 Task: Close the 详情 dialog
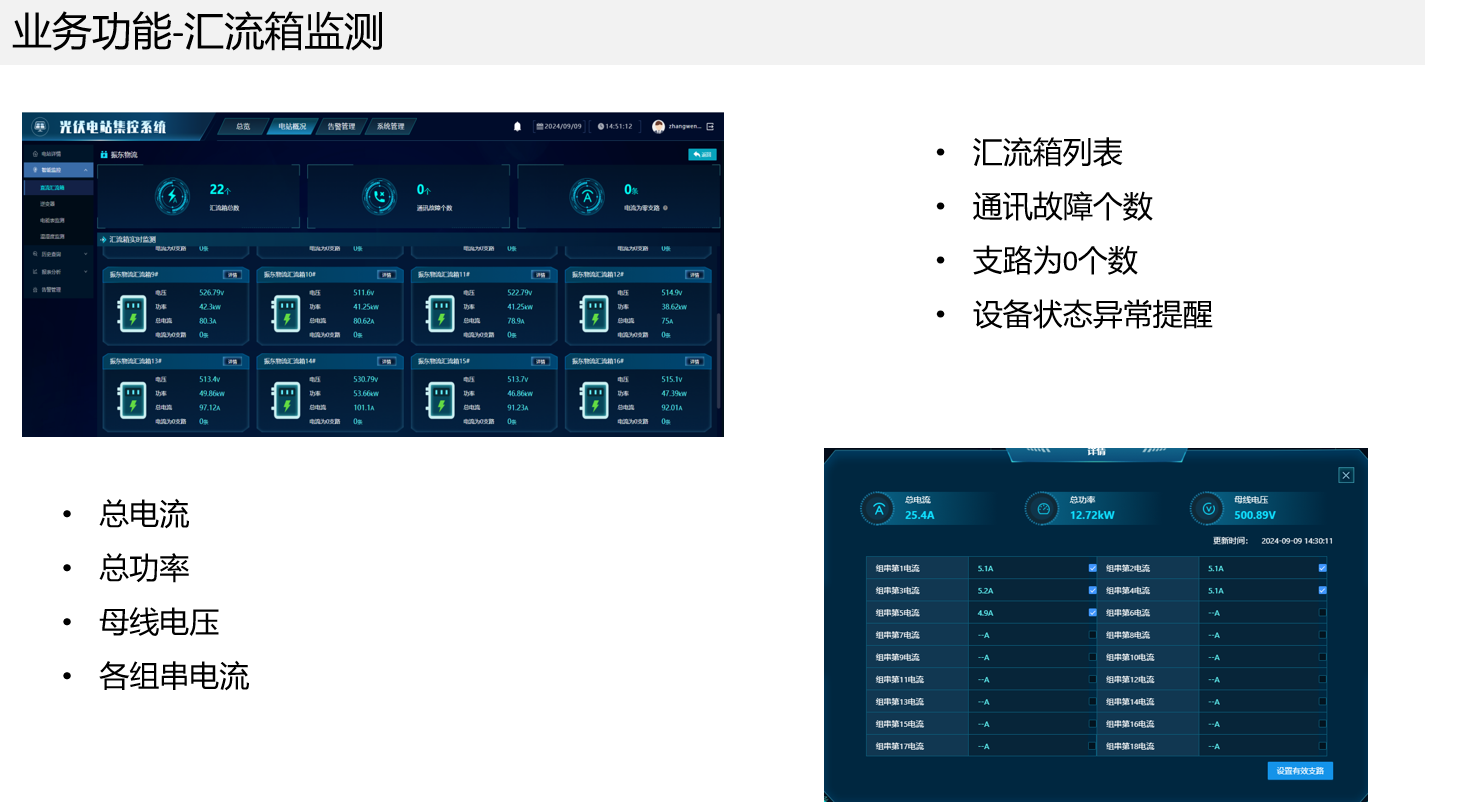point(1346,476)
